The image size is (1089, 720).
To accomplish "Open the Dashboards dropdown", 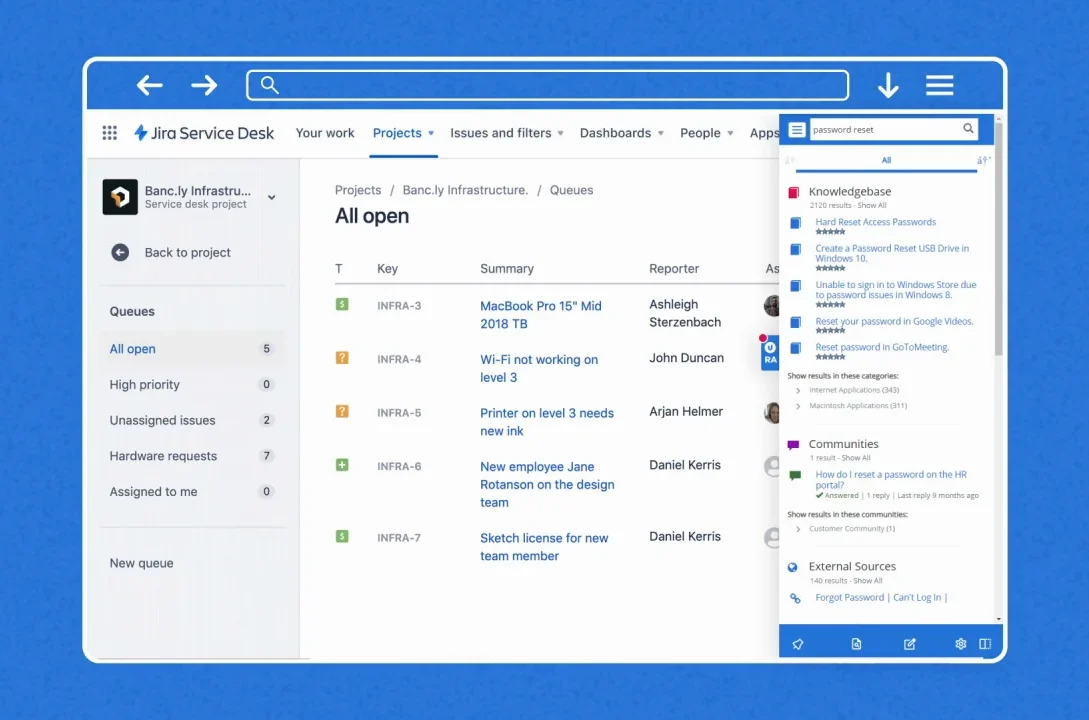I will (x=622, y=133).
